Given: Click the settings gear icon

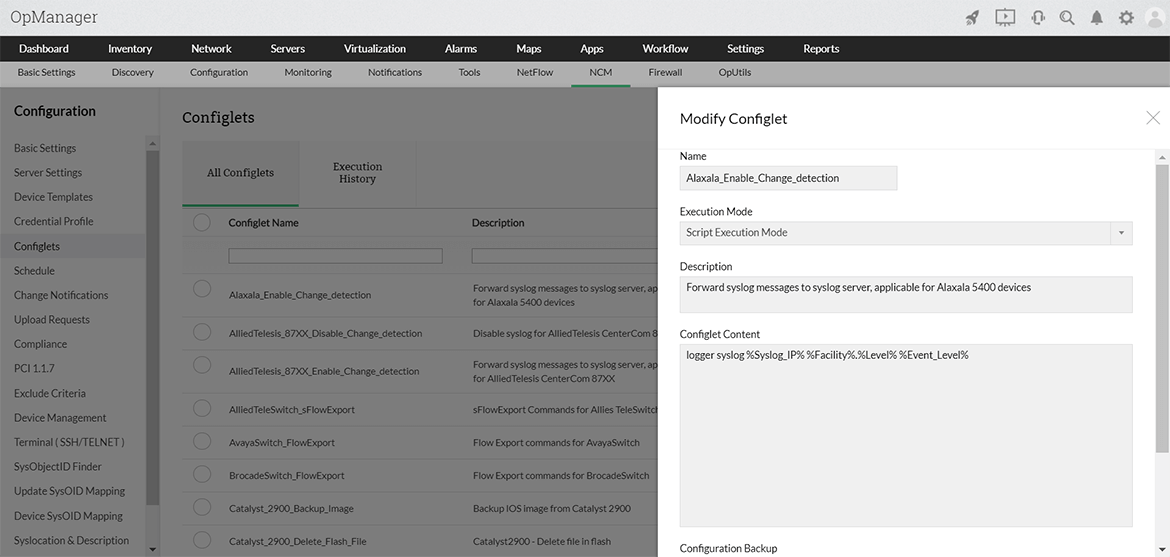Looking at the screenshot, I should pos(1126,18).
